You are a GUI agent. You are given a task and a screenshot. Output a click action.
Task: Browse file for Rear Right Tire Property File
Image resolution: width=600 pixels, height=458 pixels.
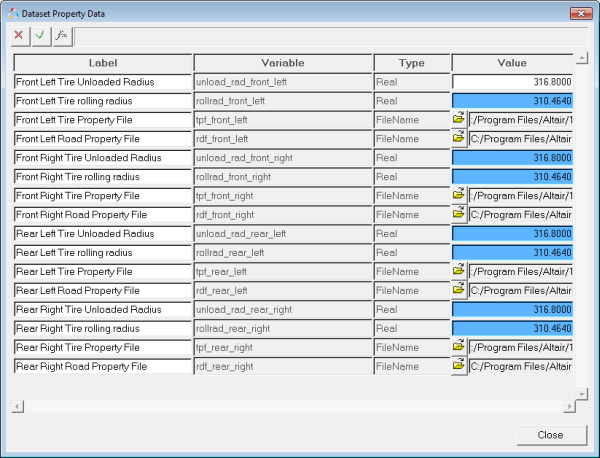tap(459, 347)
